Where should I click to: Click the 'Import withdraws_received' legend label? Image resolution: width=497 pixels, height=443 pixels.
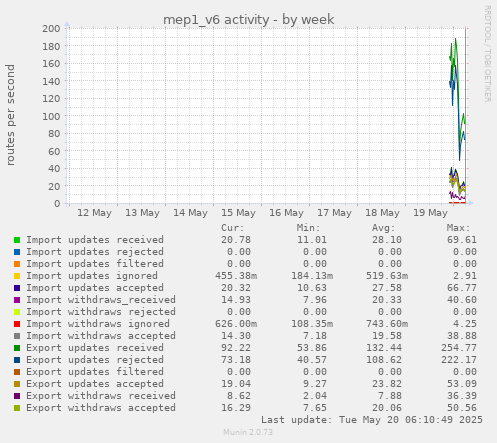click(101, 300)
